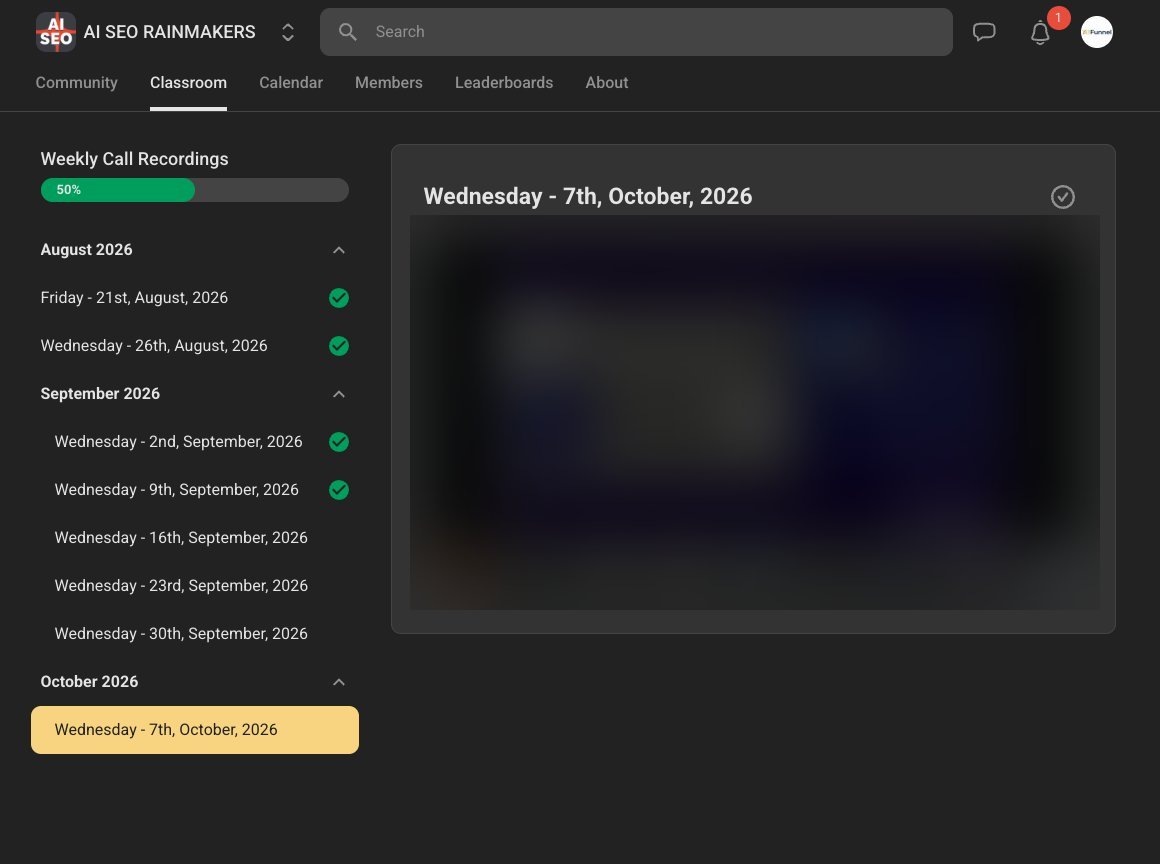This screenshot has width=1160, height=864.
Task: Open the About tab
Action: point(607,83)
